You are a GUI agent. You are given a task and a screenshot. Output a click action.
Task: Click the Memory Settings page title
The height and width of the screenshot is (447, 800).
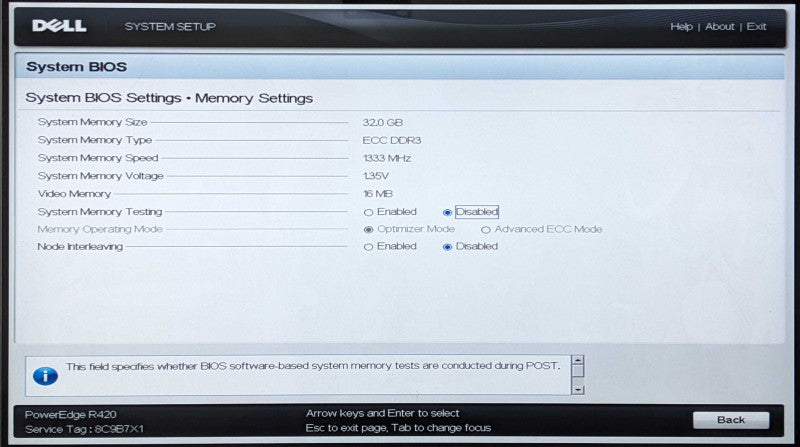(169, 98)
